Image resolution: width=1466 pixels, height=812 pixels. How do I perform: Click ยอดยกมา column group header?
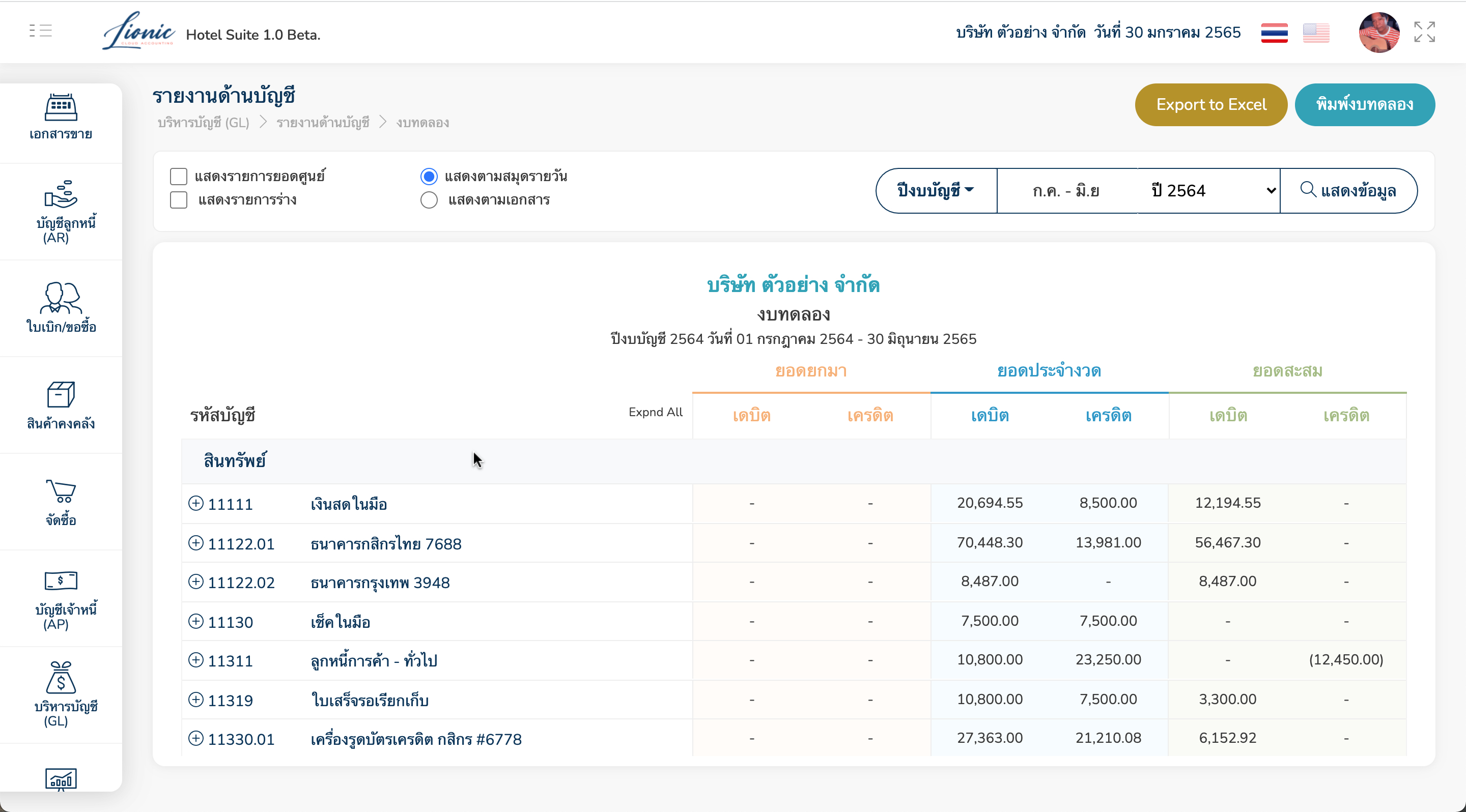point(811,371)
